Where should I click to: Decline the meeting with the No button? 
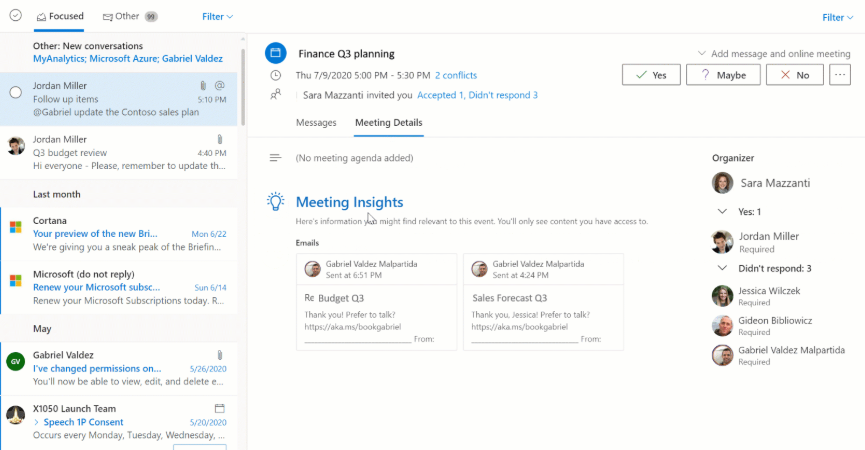point(795,75)
